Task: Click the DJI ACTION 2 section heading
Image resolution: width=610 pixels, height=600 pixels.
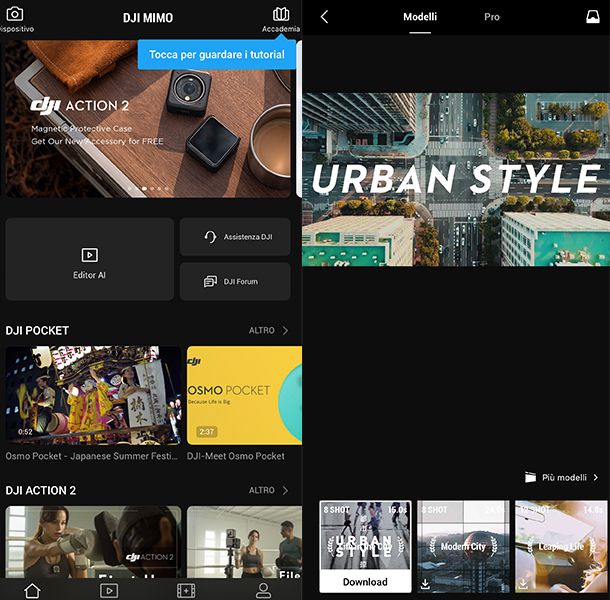Action: click(40, 490)
